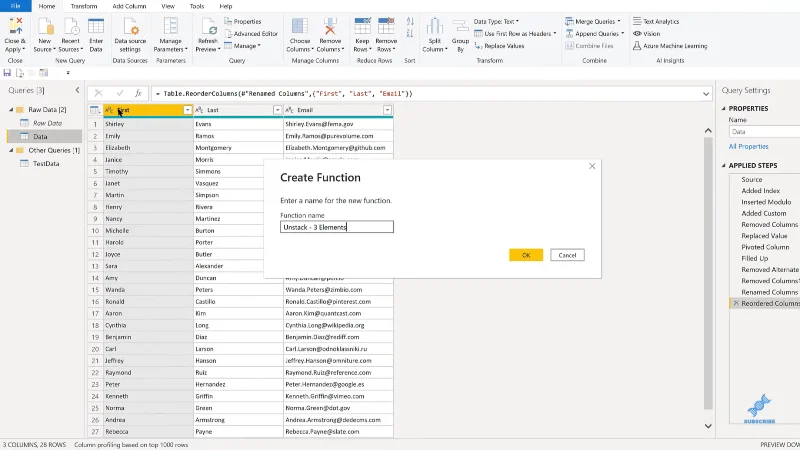Screen dimensions: 800x450
Task: Click the Close & Apply icon
Action: (x=15, y=26)
